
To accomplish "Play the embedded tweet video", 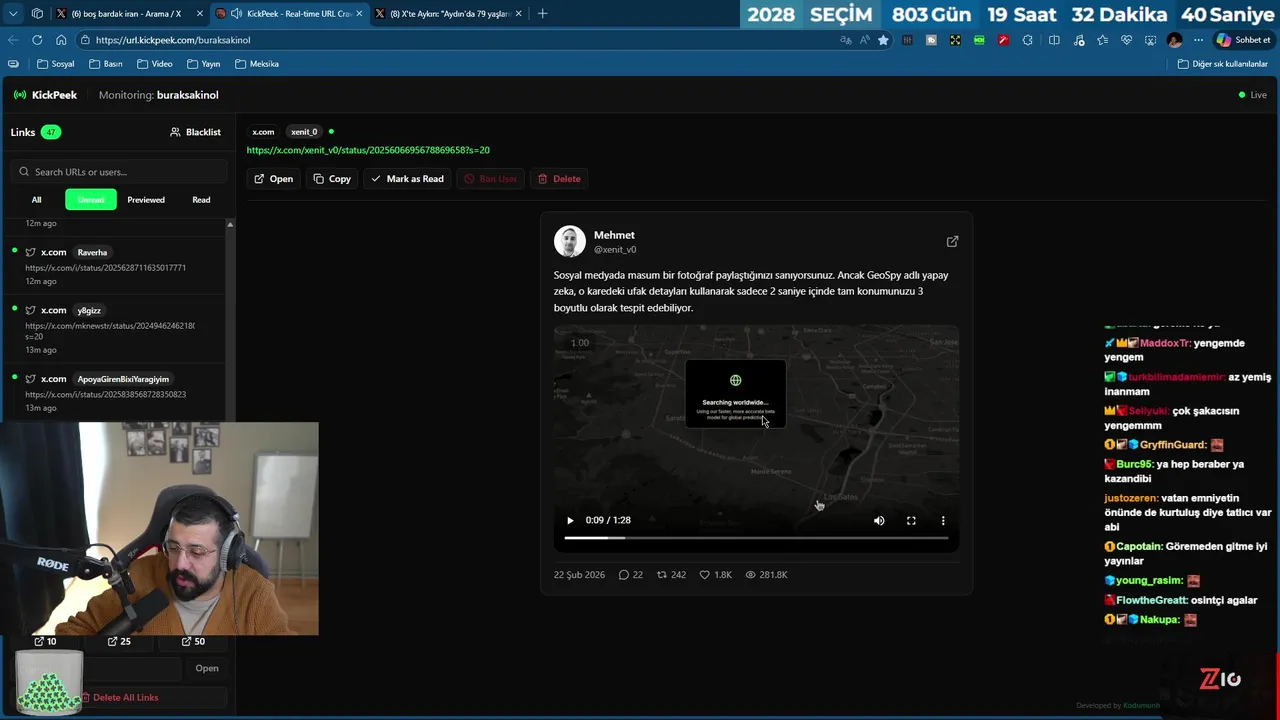I will 570,520.
